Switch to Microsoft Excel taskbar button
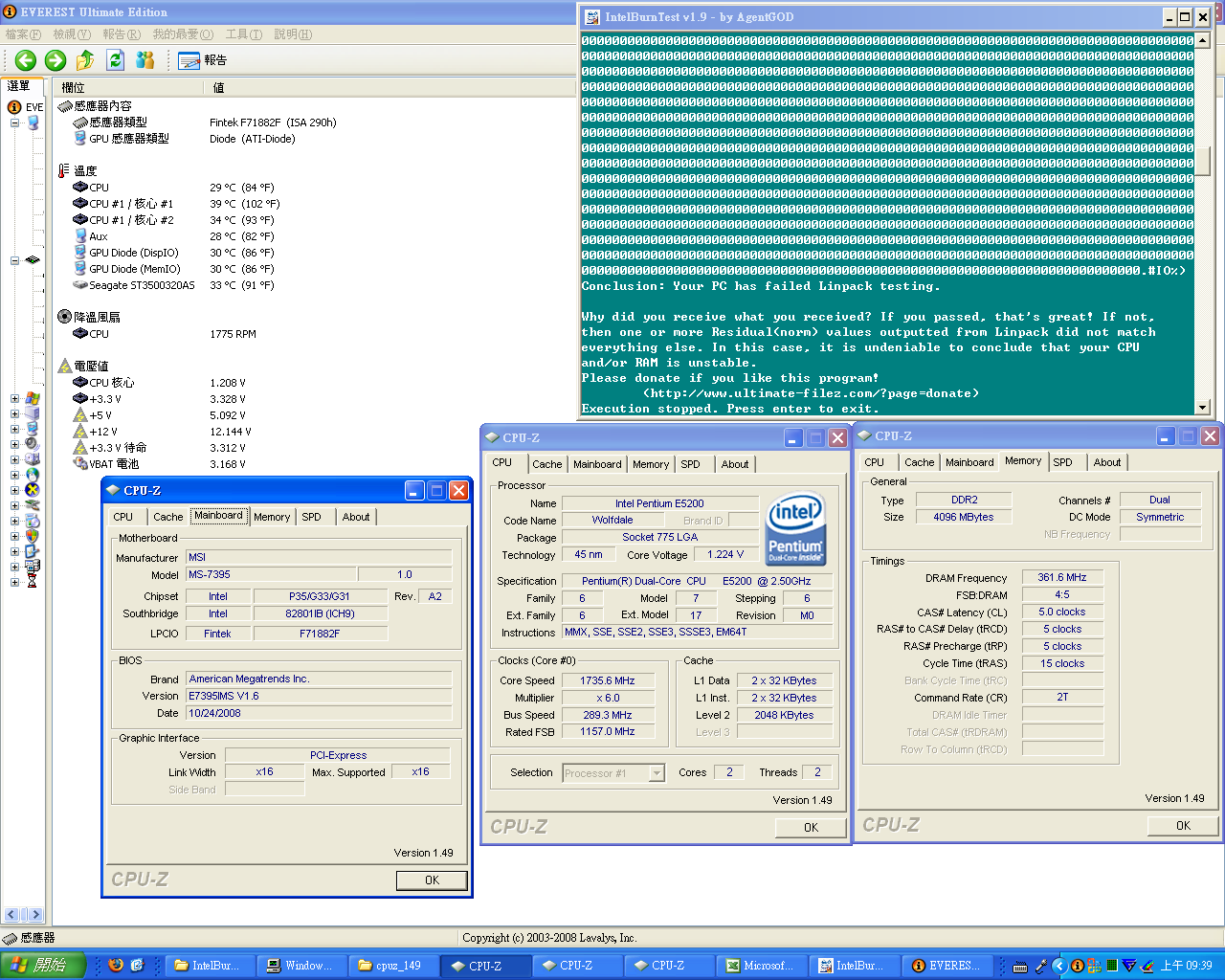 point(763,966)
